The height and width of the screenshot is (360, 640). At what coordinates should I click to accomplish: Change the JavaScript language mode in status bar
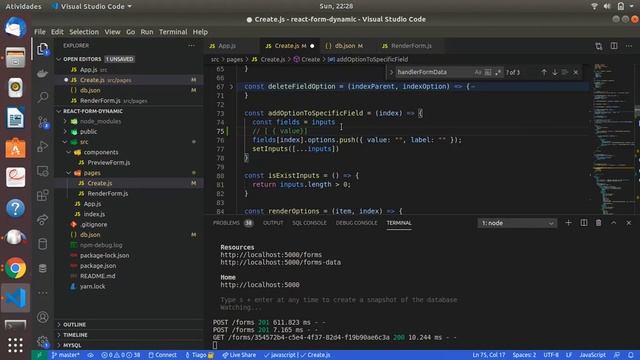click(x=593, y=355)
